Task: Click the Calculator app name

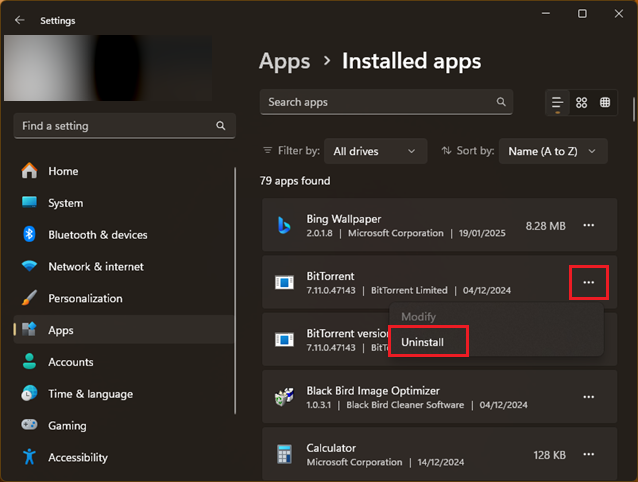Action: (x=331, y=448)
